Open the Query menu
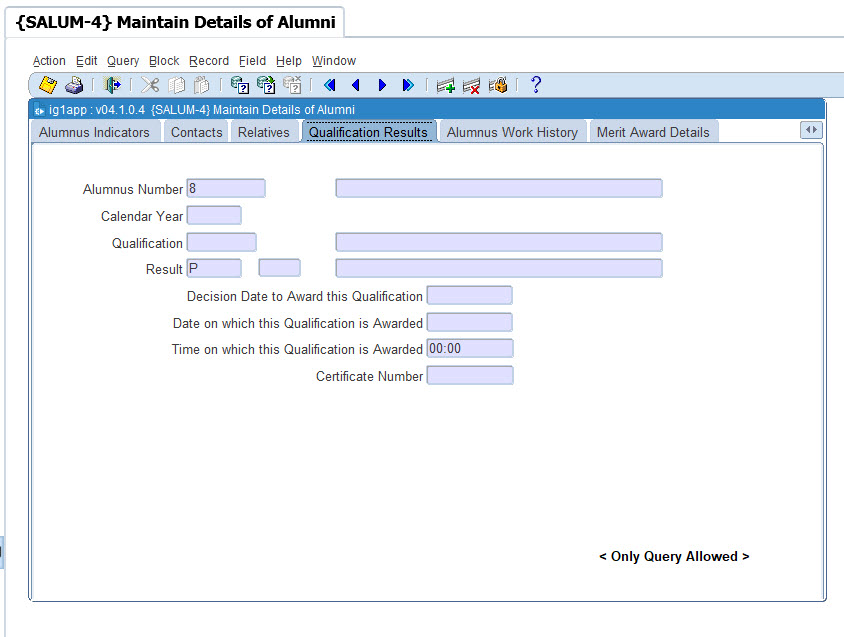Image resolution: width=844 pixels, height=637 pixels. tap(123, 61)
